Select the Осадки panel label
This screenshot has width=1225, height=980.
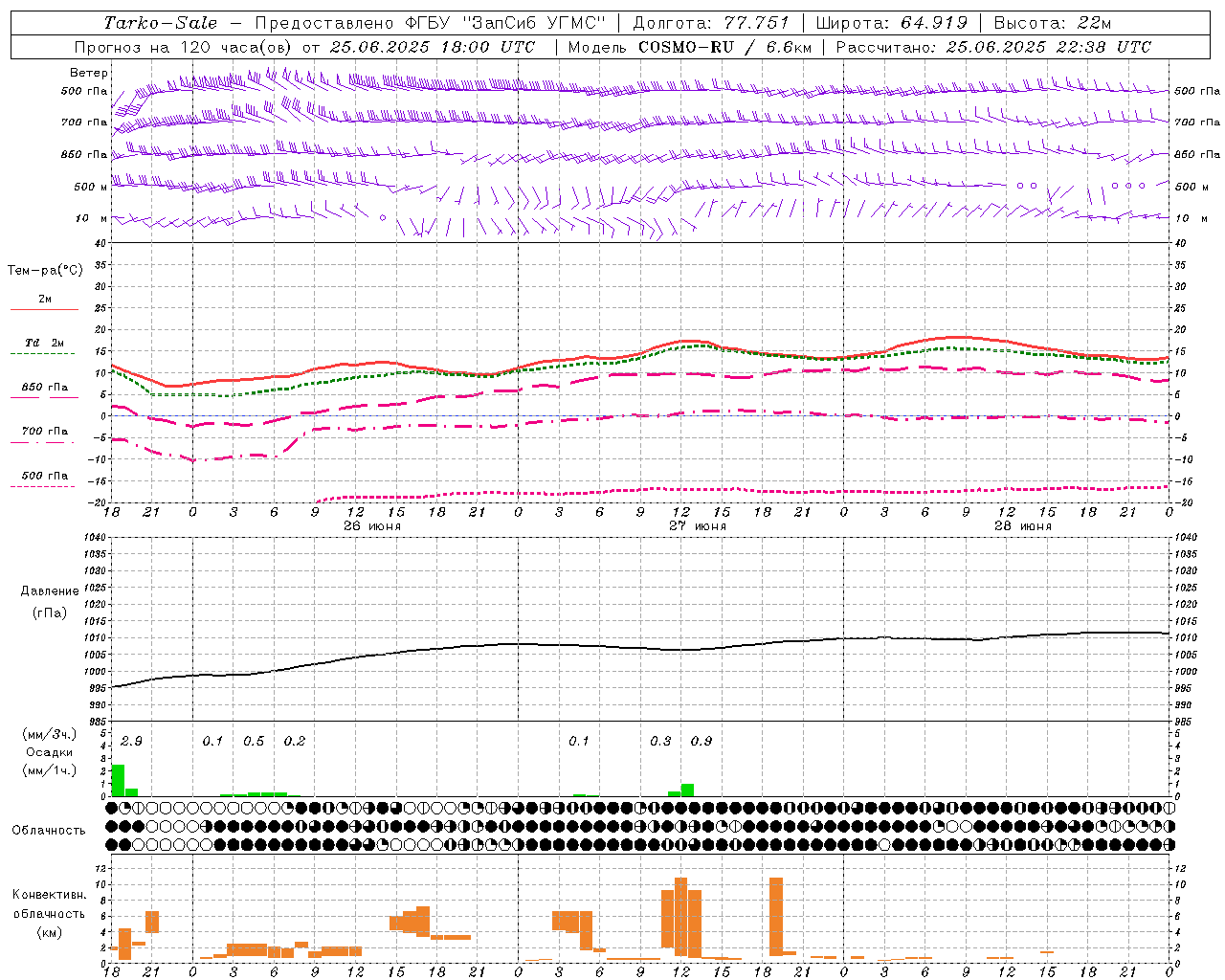click(50, 753)
